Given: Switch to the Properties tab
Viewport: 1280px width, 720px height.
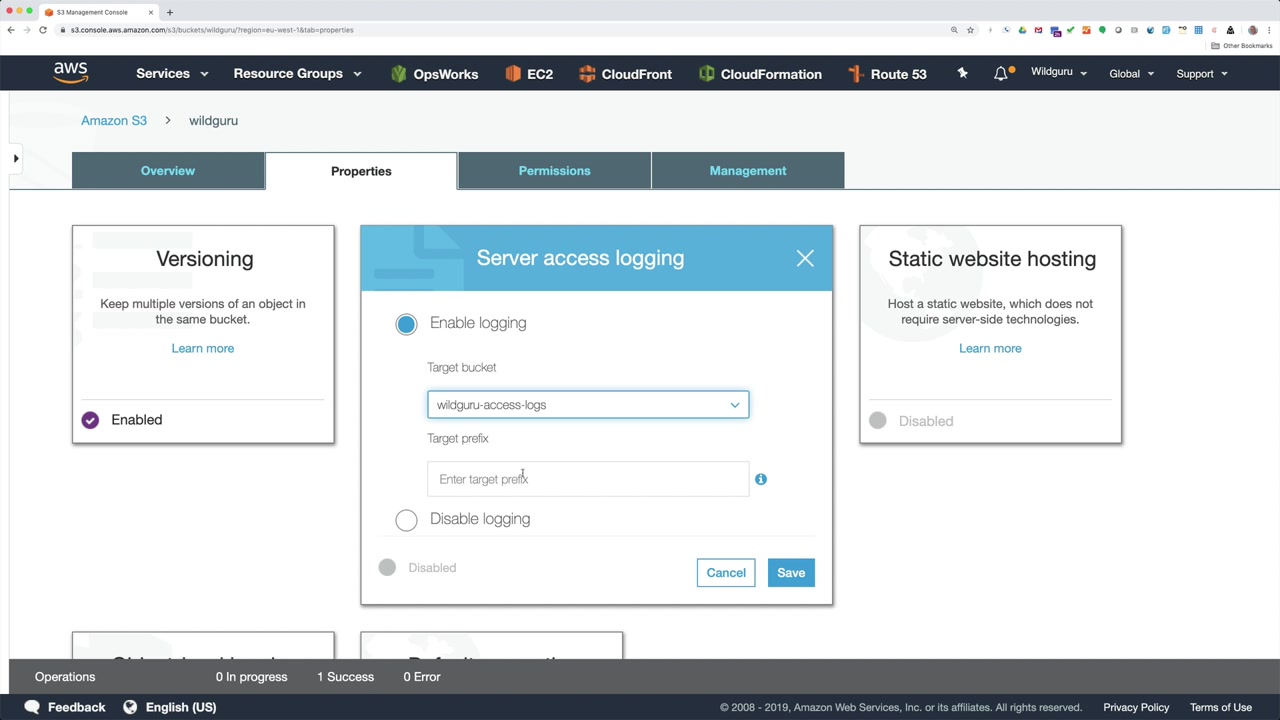Looking at the screenshot, I should point(361,171).
